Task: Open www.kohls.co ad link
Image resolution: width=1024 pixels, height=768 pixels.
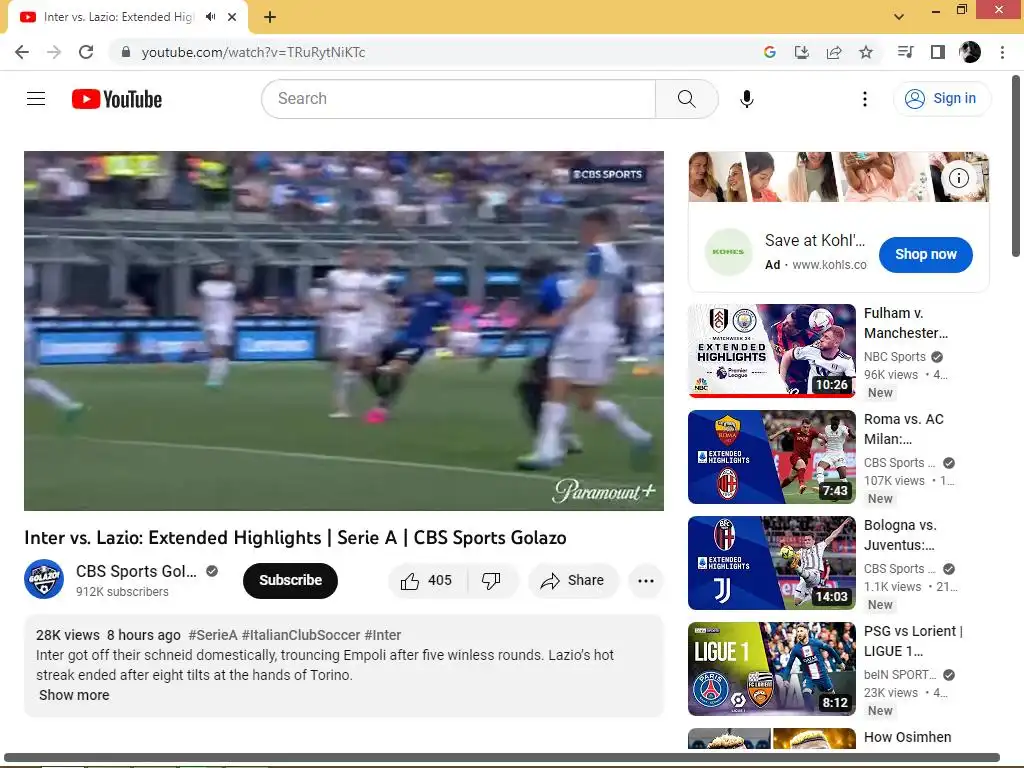Action: click(829, 264)
